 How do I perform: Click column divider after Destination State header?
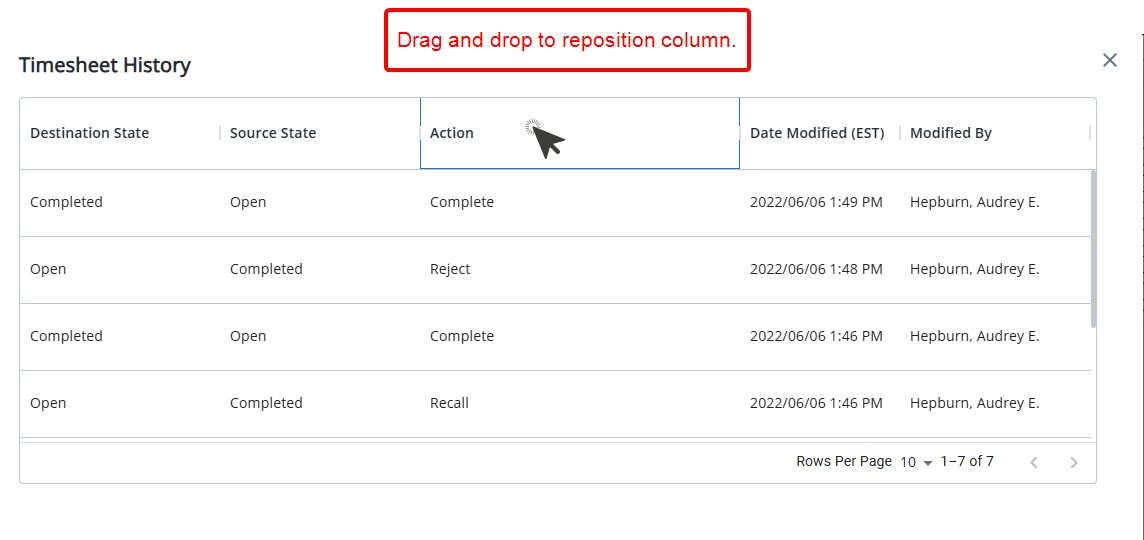pos(220,133)
